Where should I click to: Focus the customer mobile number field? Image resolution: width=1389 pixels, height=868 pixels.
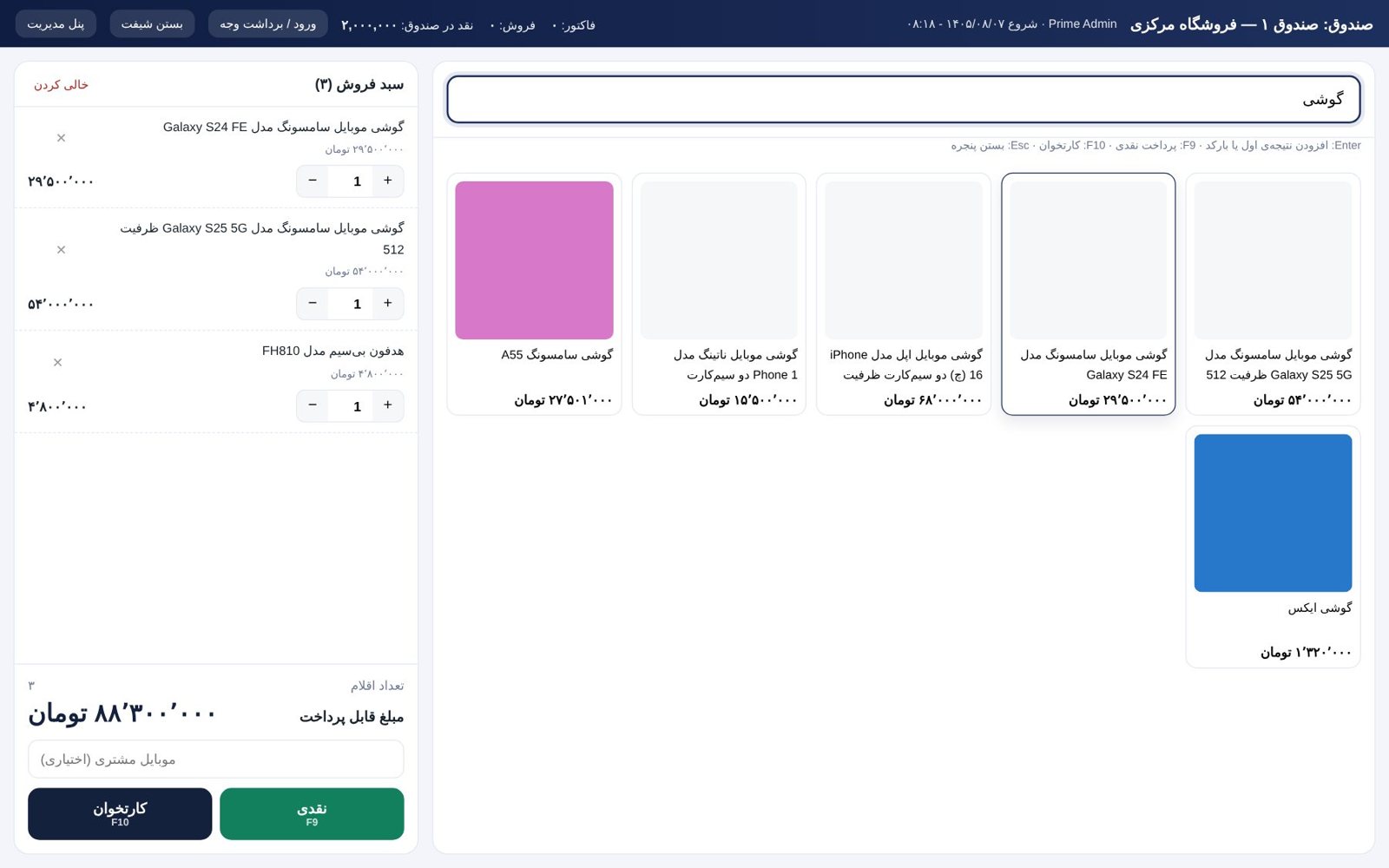[x=215, y=759]
